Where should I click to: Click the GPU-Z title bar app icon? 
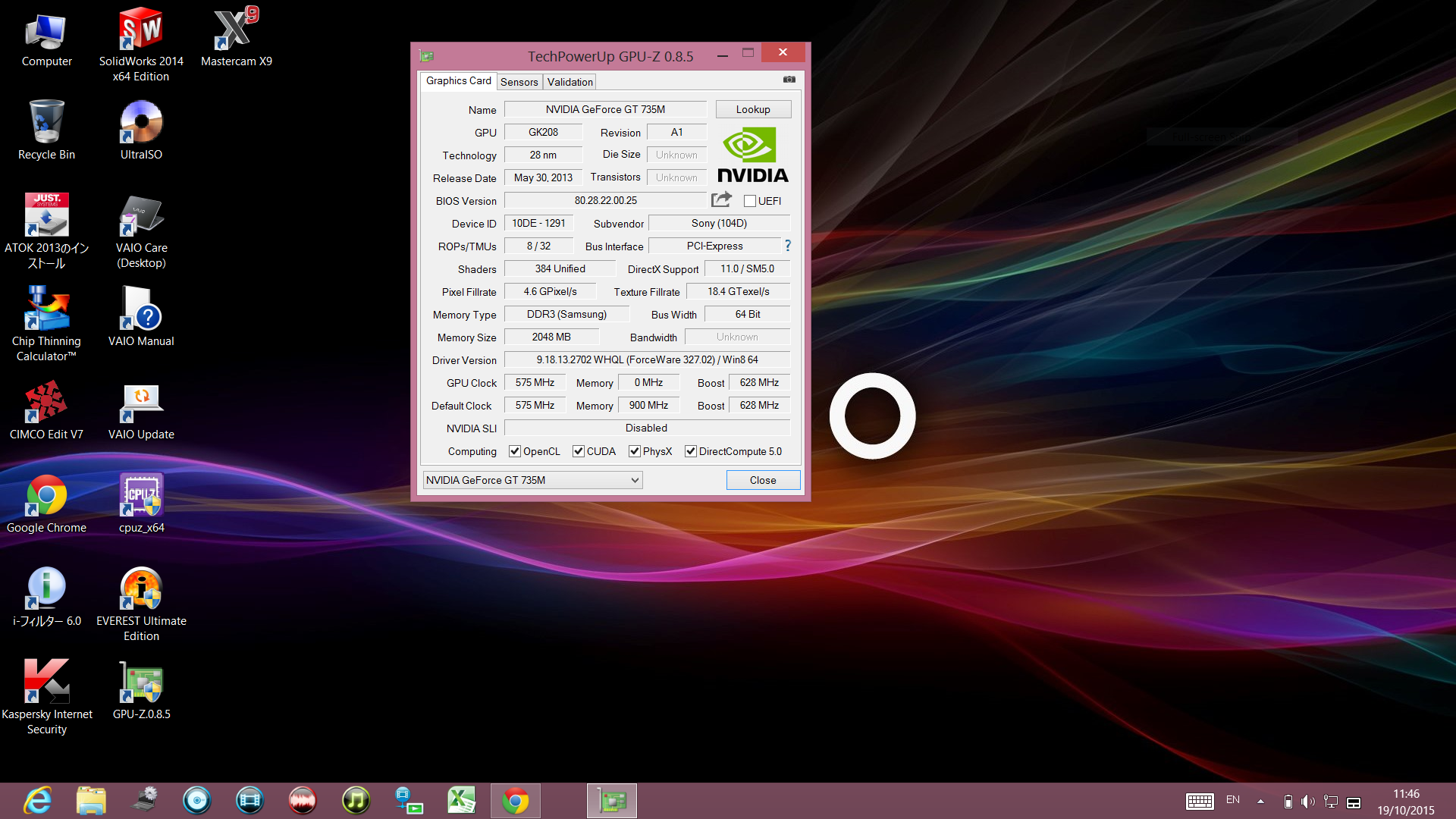click(x=427, y=55)
